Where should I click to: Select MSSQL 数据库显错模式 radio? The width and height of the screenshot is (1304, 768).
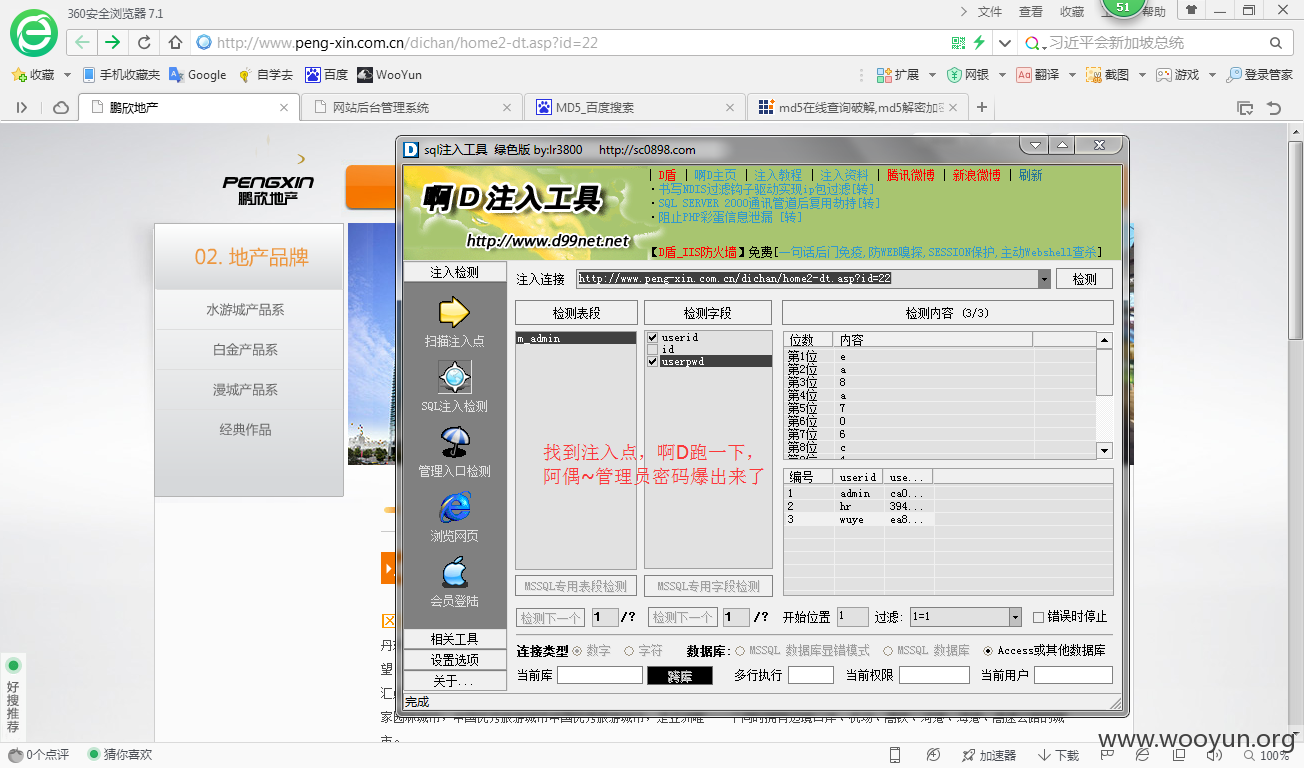coord(740,651)
